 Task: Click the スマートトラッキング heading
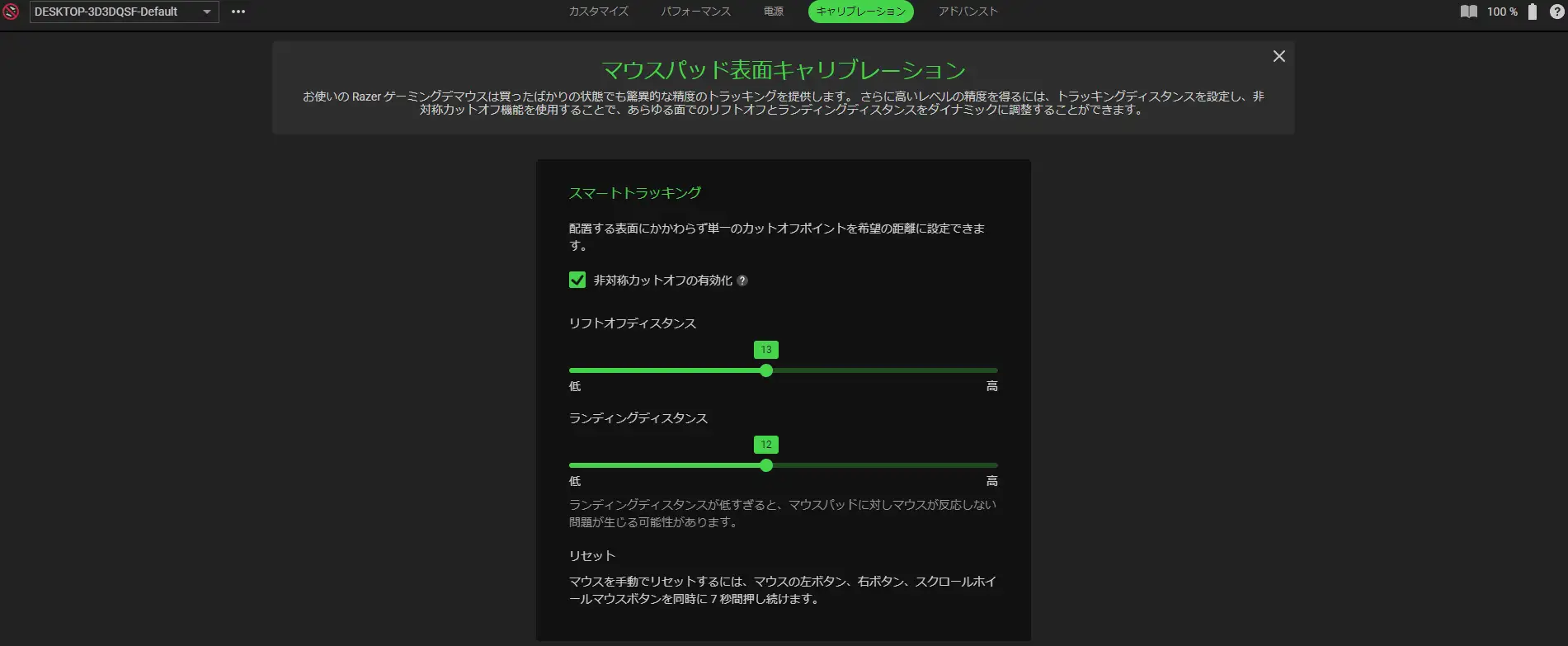click(635, 193)
